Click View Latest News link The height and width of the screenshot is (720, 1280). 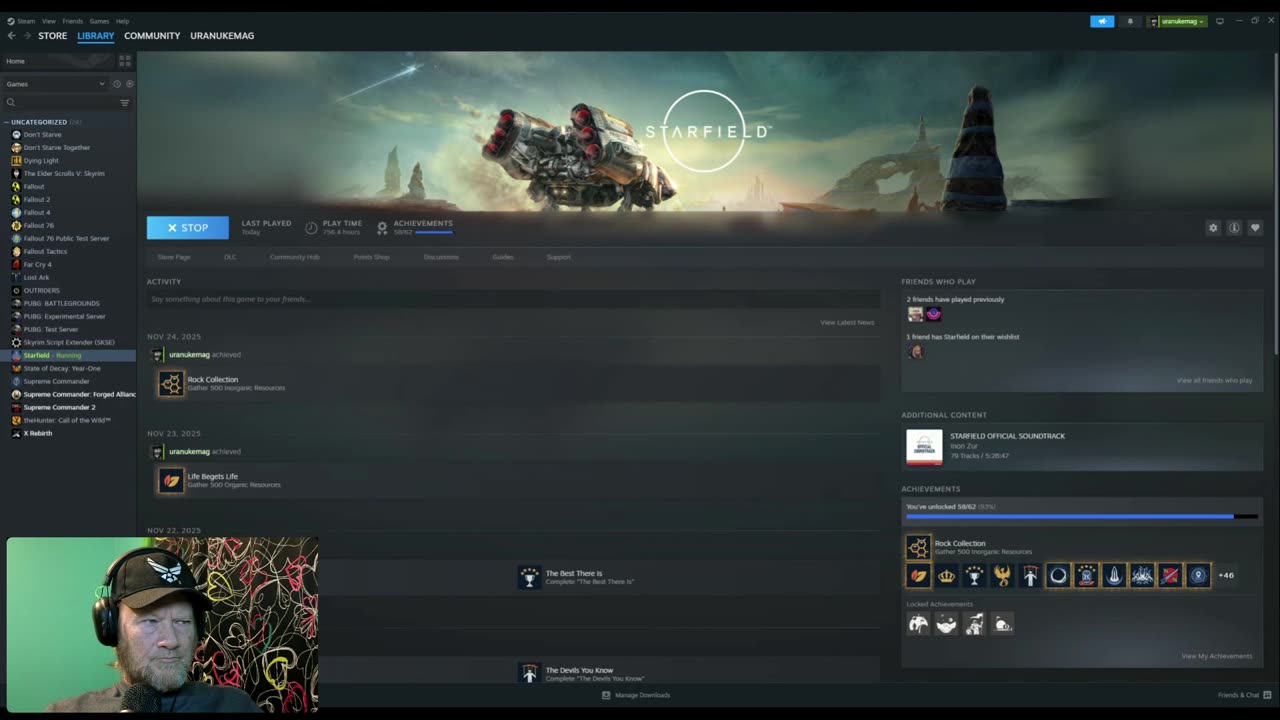pyautogui.click(x=847, y=322)
